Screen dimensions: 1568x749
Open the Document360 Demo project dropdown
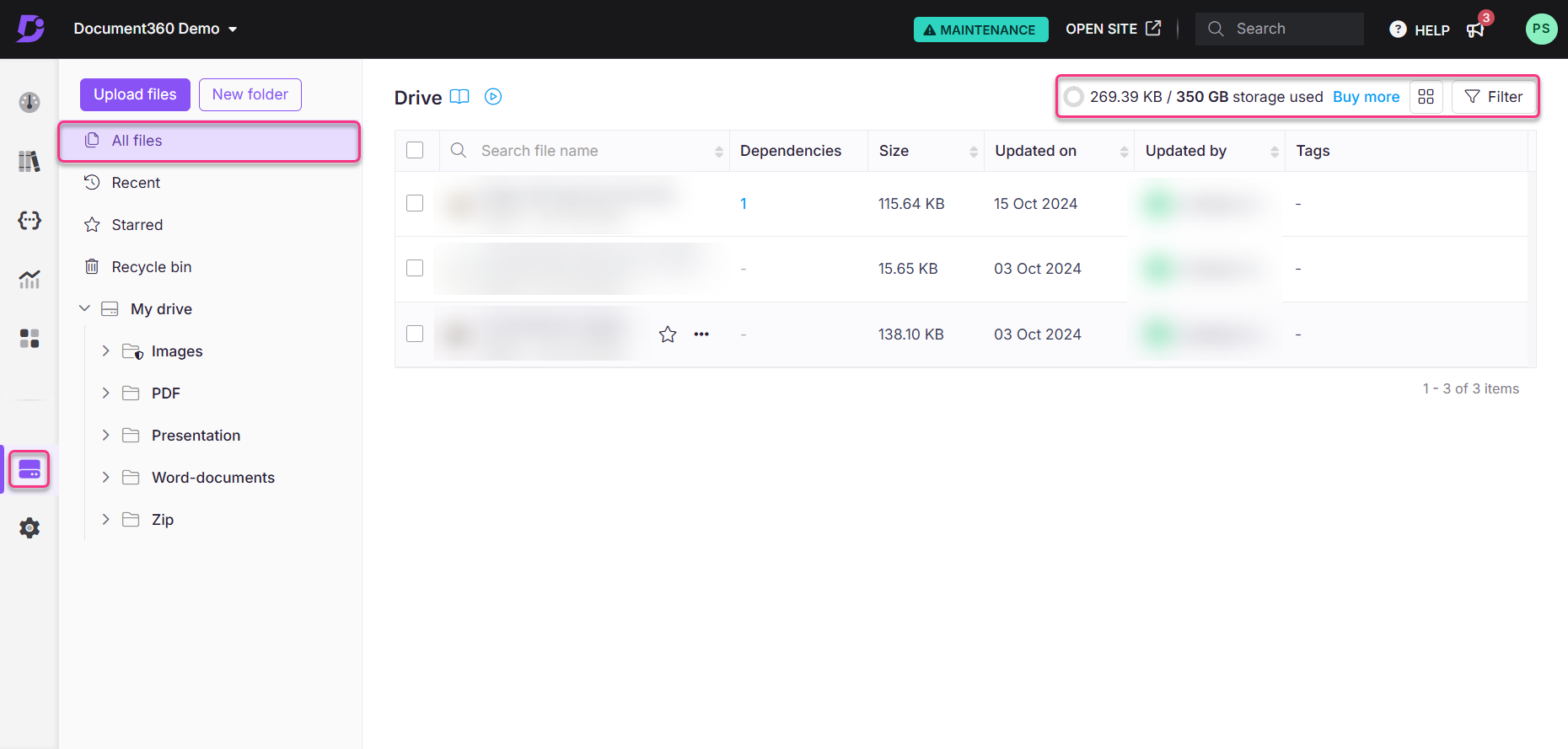pos(155,29)
